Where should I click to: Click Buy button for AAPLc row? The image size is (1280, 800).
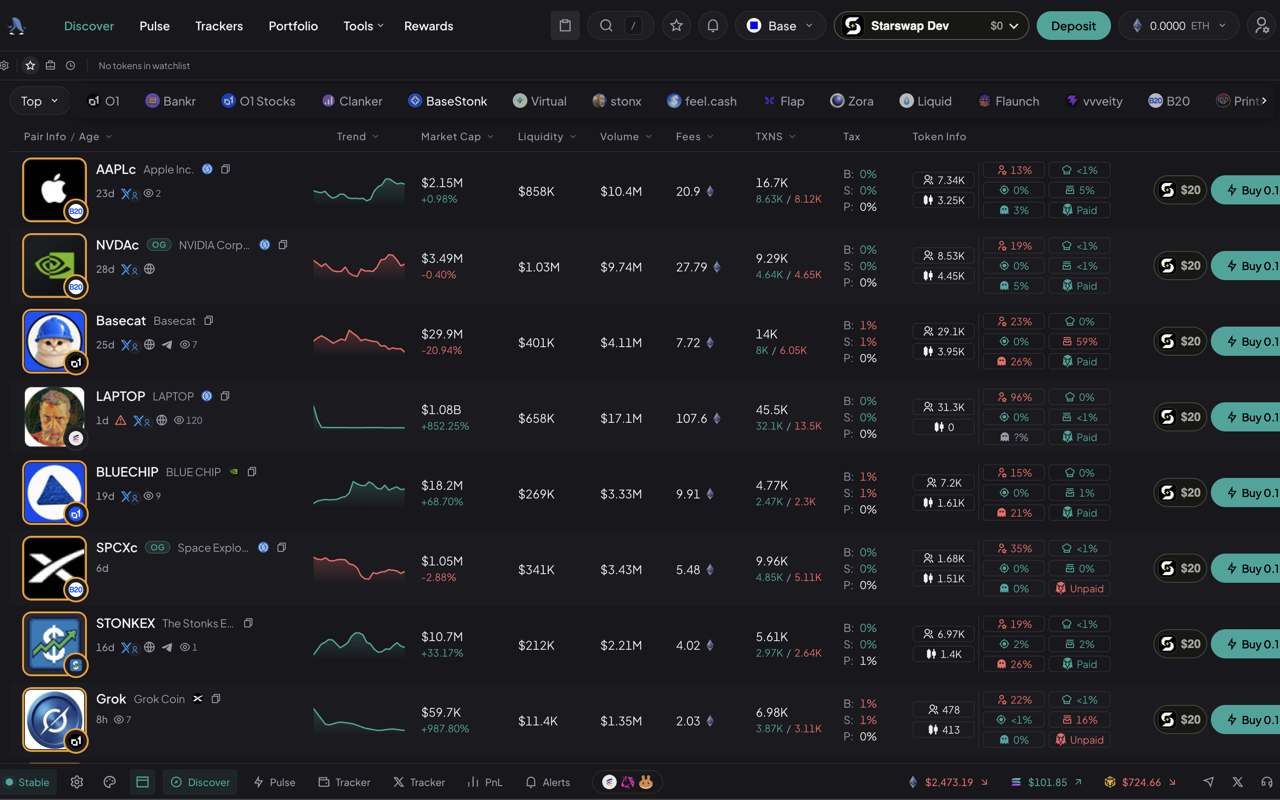(x=1248, y=190)
